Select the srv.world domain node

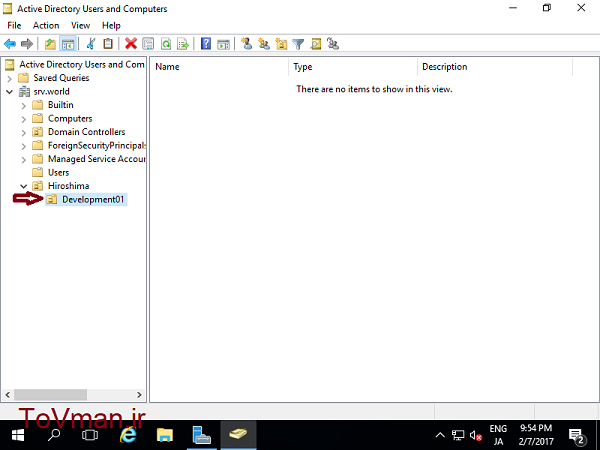[52, 91]
